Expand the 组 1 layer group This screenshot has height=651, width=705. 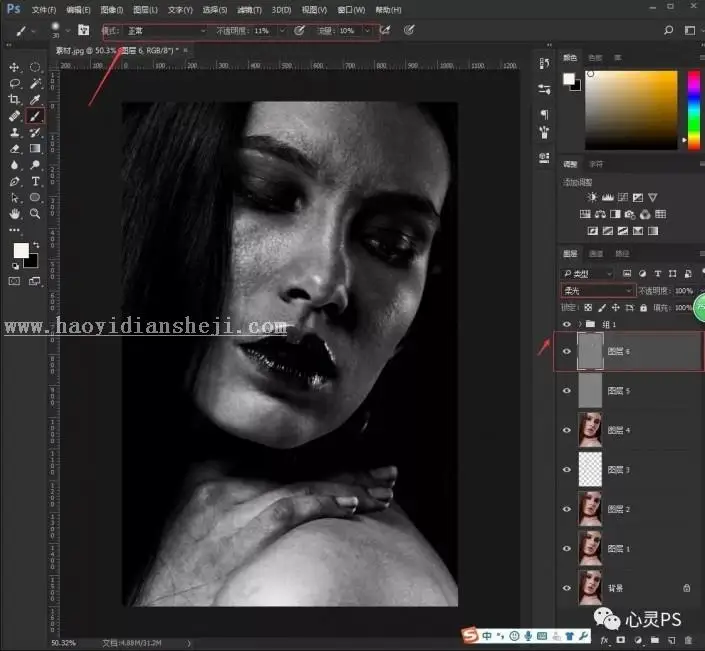(580, 324)
